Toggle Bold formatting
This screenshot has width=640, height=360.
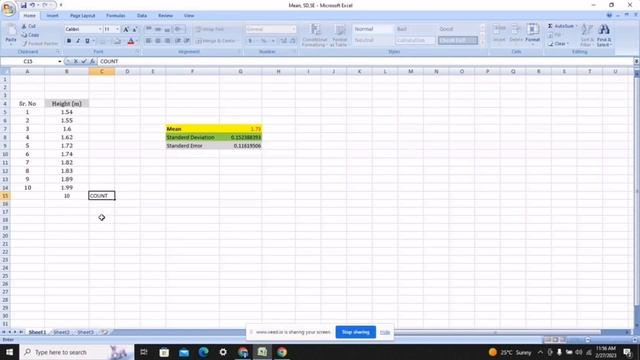pyautogui.click(x=69, y=41)
